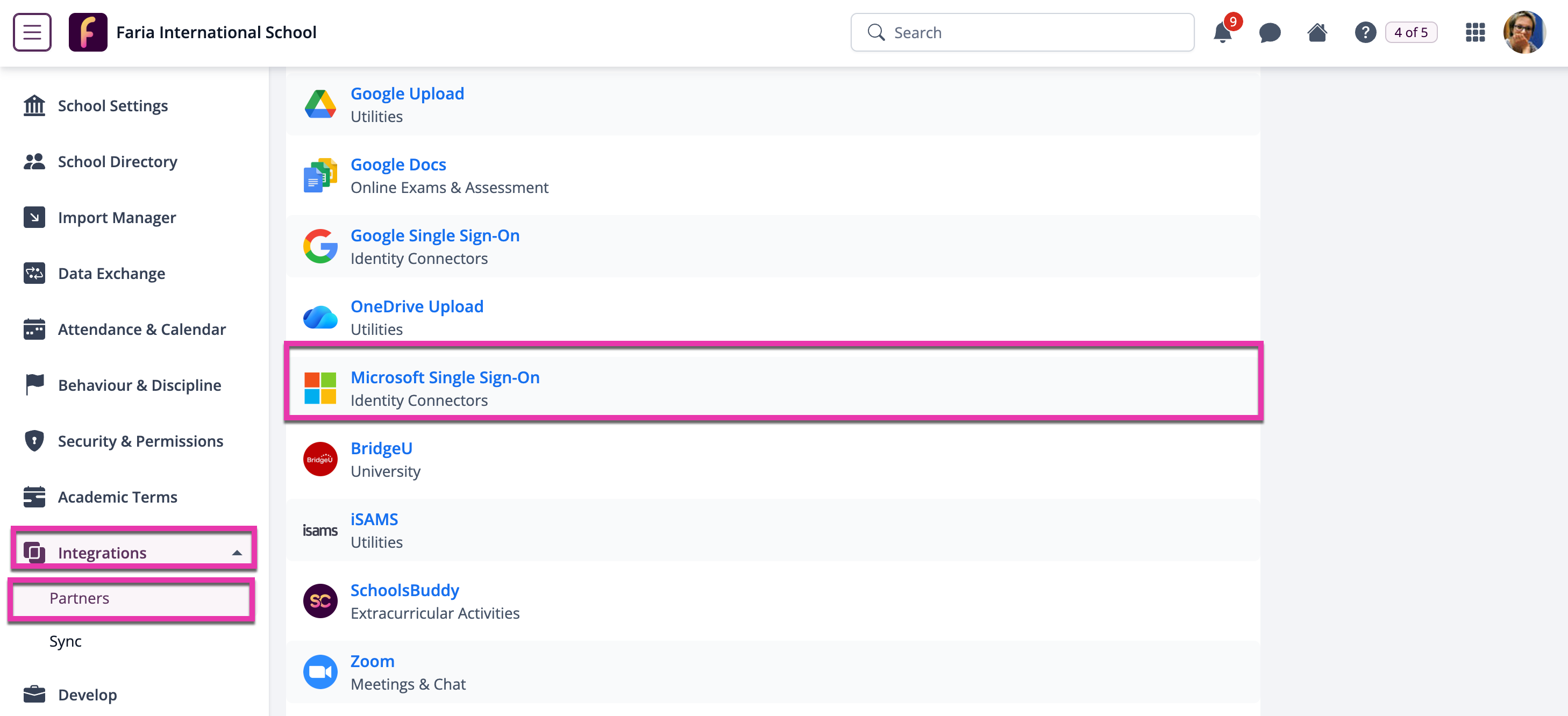Click the 4 of 5 progress badge
This screenshot has height=716, width=1568.
[x=1411, y=32]
